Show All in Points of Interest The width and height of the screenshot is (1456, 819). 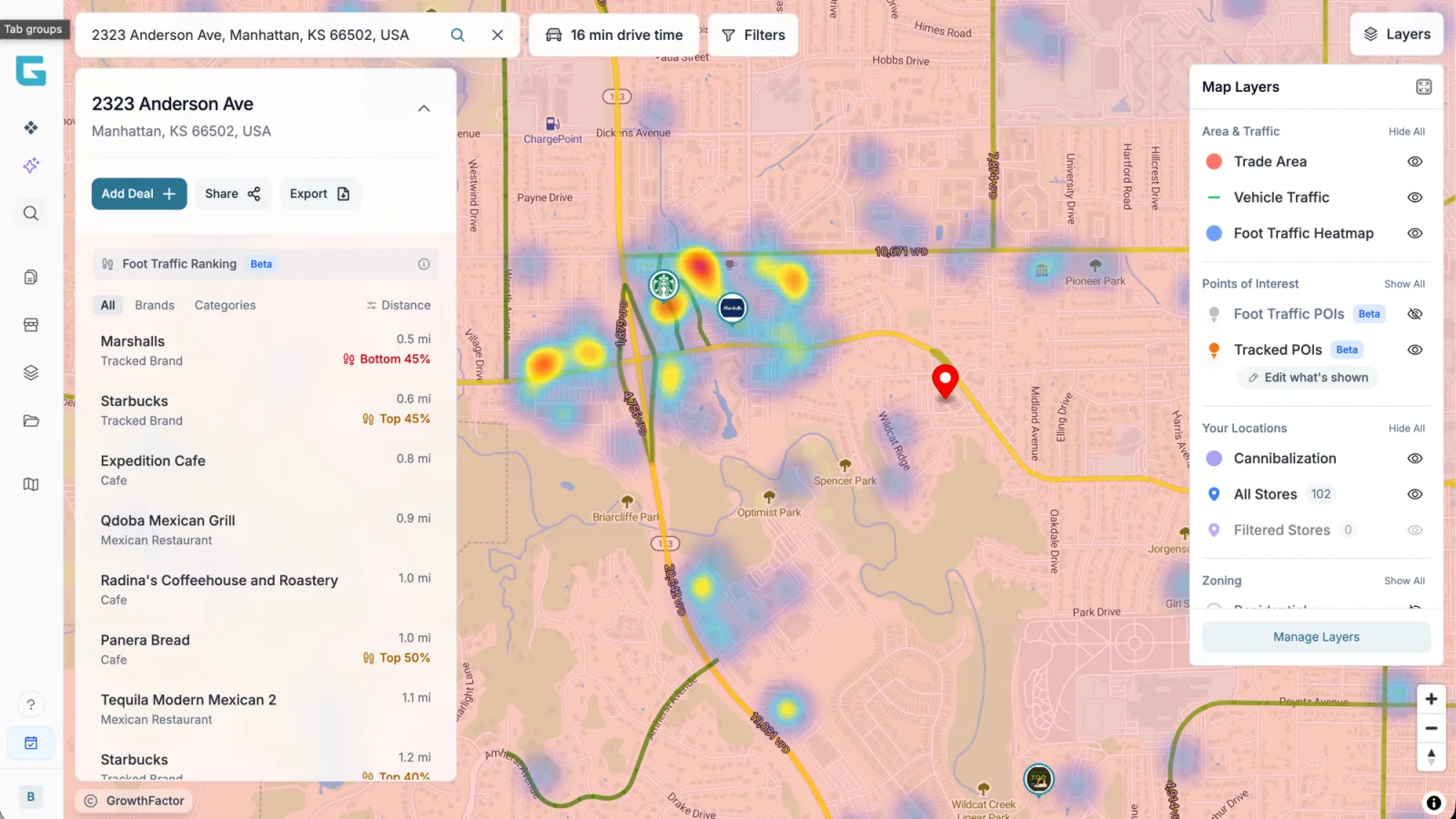(1404, 284)
